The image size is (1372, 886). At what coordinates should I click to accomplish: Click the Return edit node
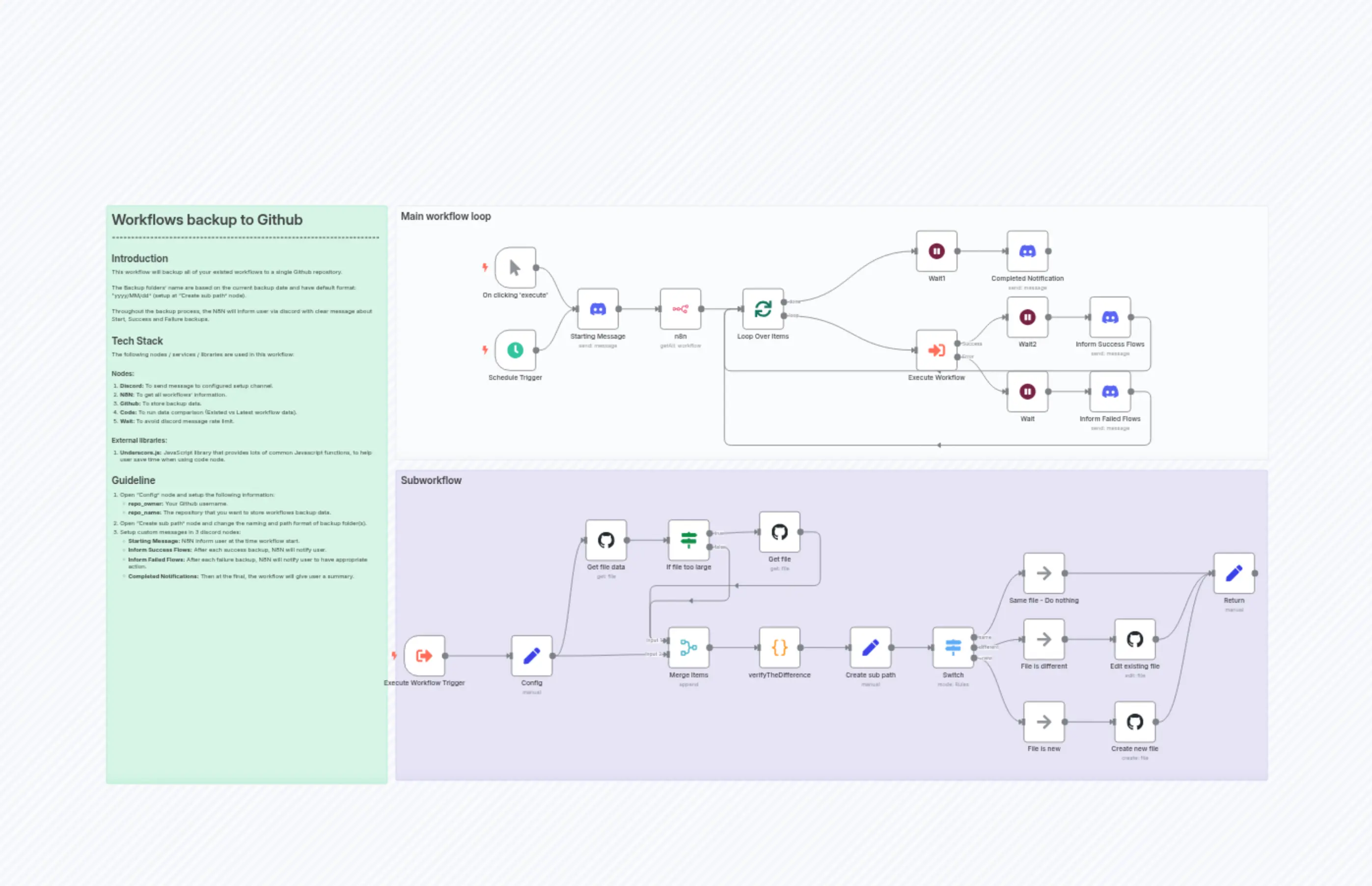(1234, 574)
